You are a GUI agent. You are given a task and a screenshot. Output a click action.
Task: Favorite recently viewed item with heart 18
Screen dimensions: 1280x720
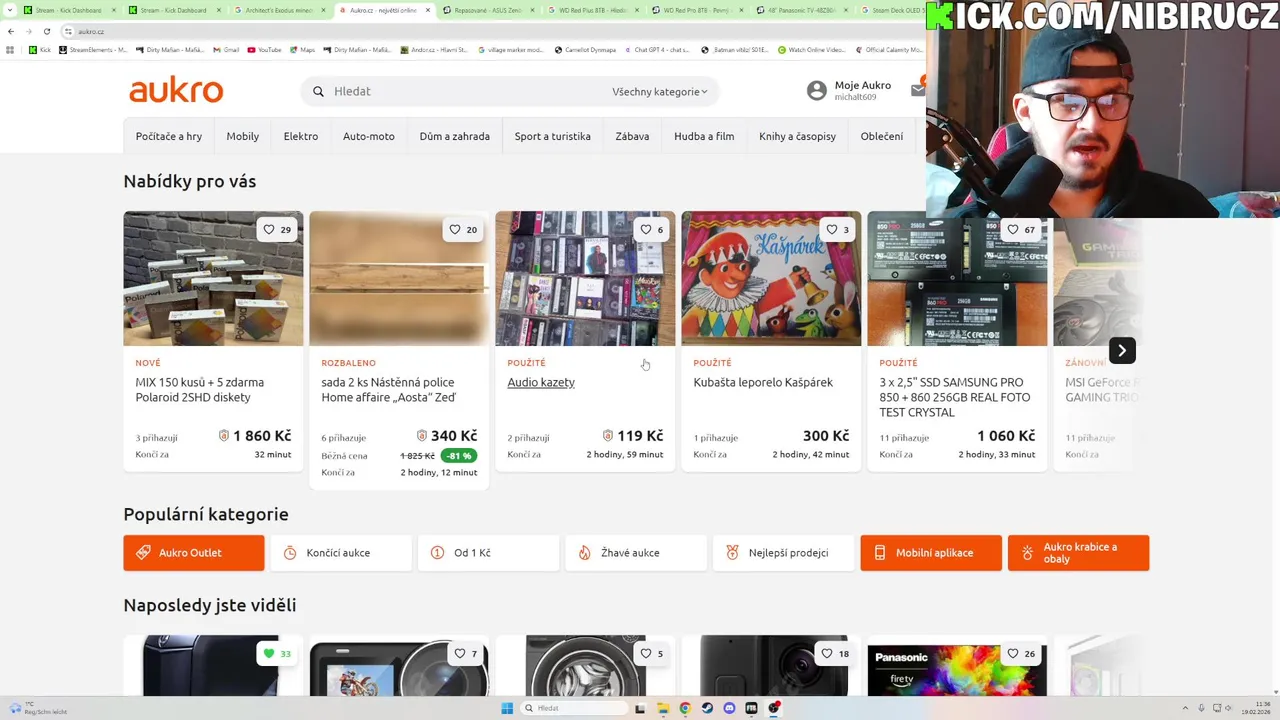835,654
